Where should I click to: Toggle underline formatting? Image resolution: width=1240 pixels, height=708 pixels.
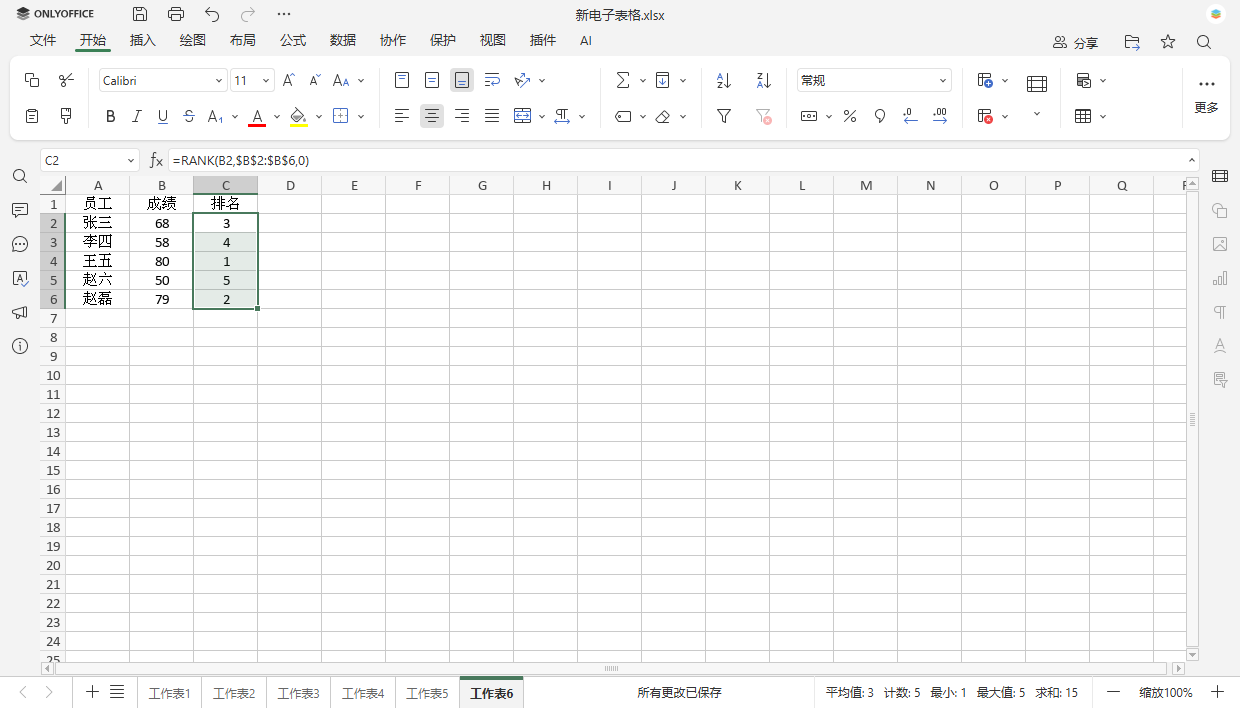pyautogui.click(x=162, y=116)
